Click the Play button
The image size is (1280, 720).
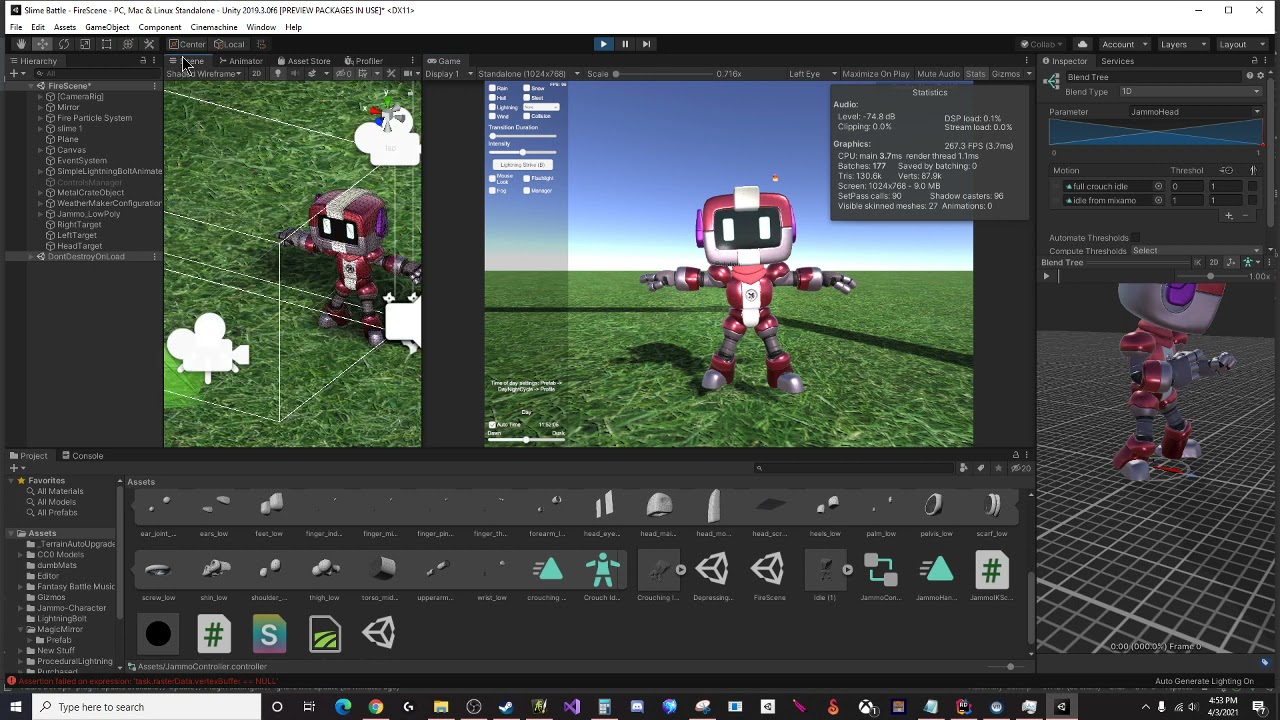point(603,44)
